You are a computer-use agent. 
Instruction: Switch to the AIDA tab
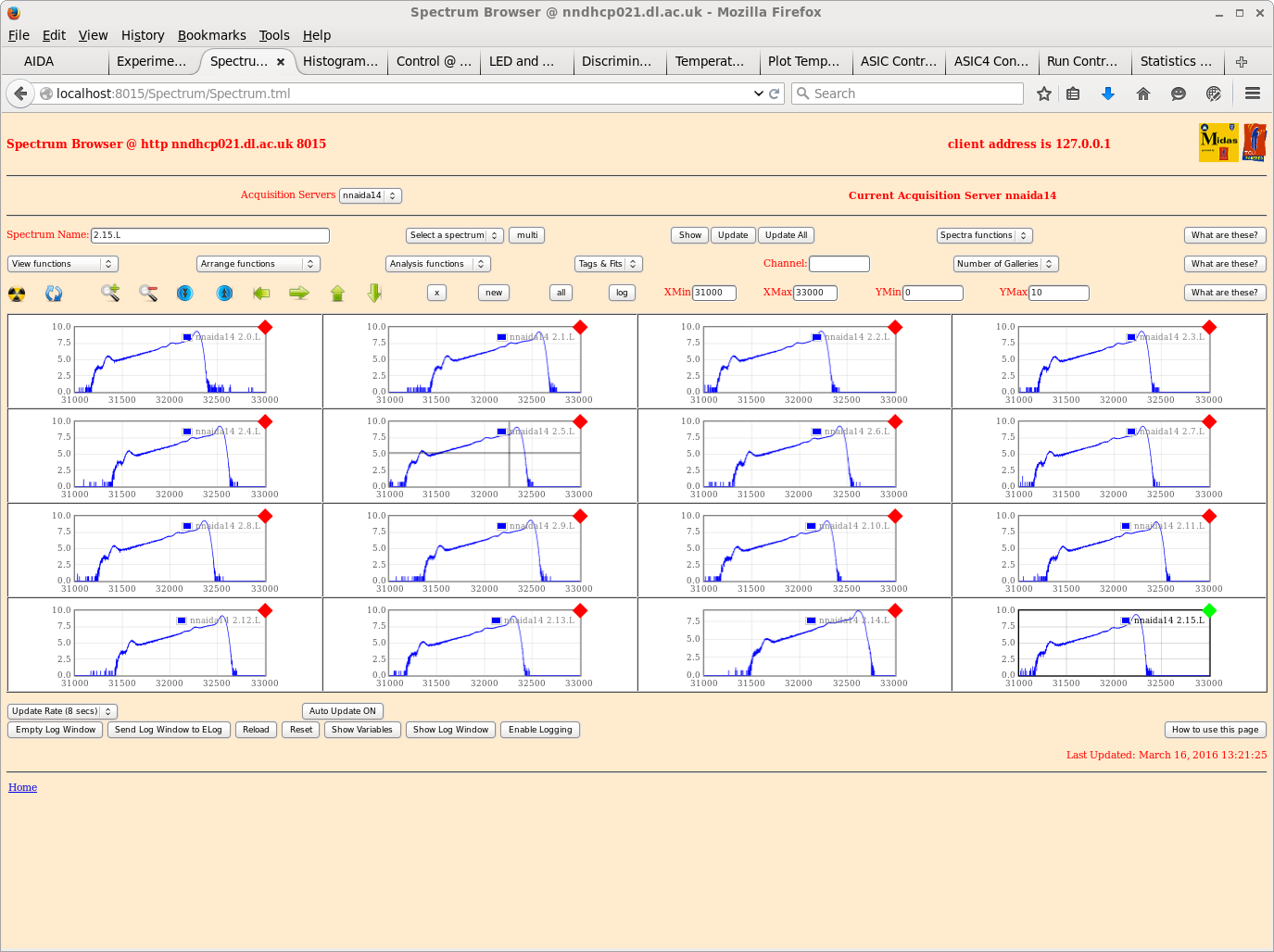coord(39,61)
